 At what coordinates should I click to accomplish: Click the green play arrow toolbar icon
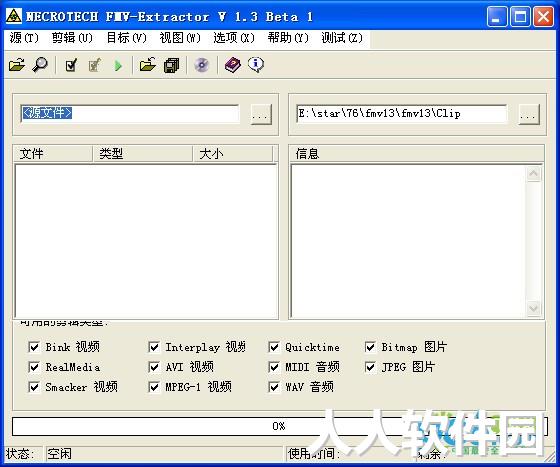click(x=118, y=66)
